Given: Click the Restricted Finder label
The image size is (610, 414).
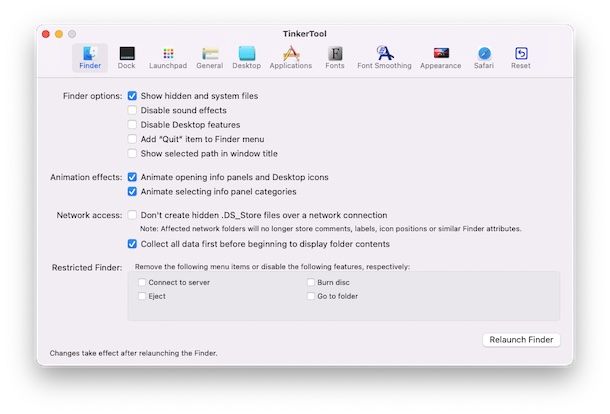Looking at the screenshot, I should [x=87, y=267].
